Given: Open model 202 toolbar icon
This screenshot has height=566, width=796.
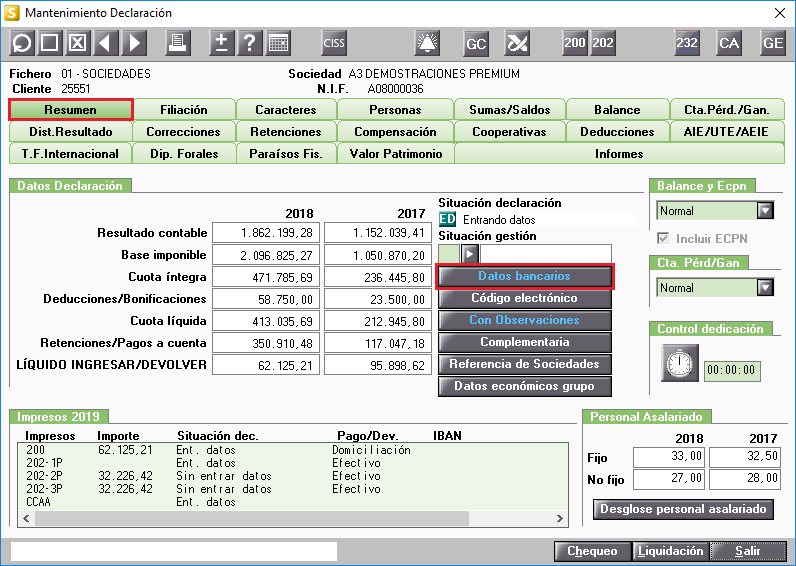Looking at the screenshot, I should point(603,43).
